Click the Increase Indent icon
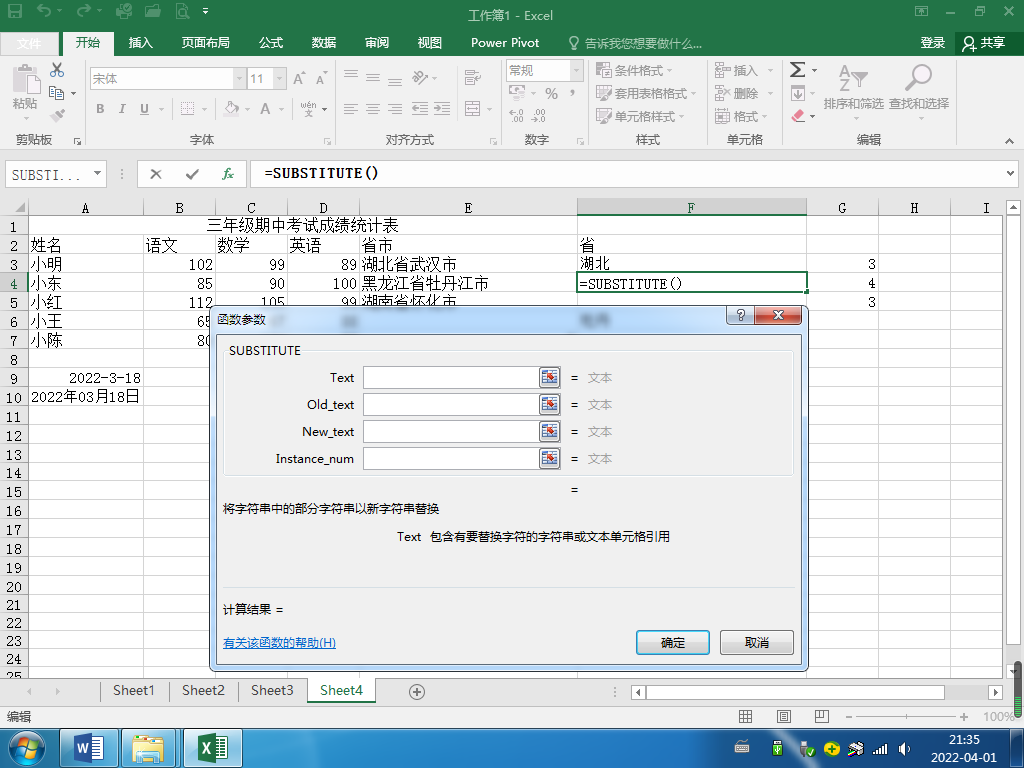Image resolution: width=1024 pixels, height=768 pixels. pos(442,108)
